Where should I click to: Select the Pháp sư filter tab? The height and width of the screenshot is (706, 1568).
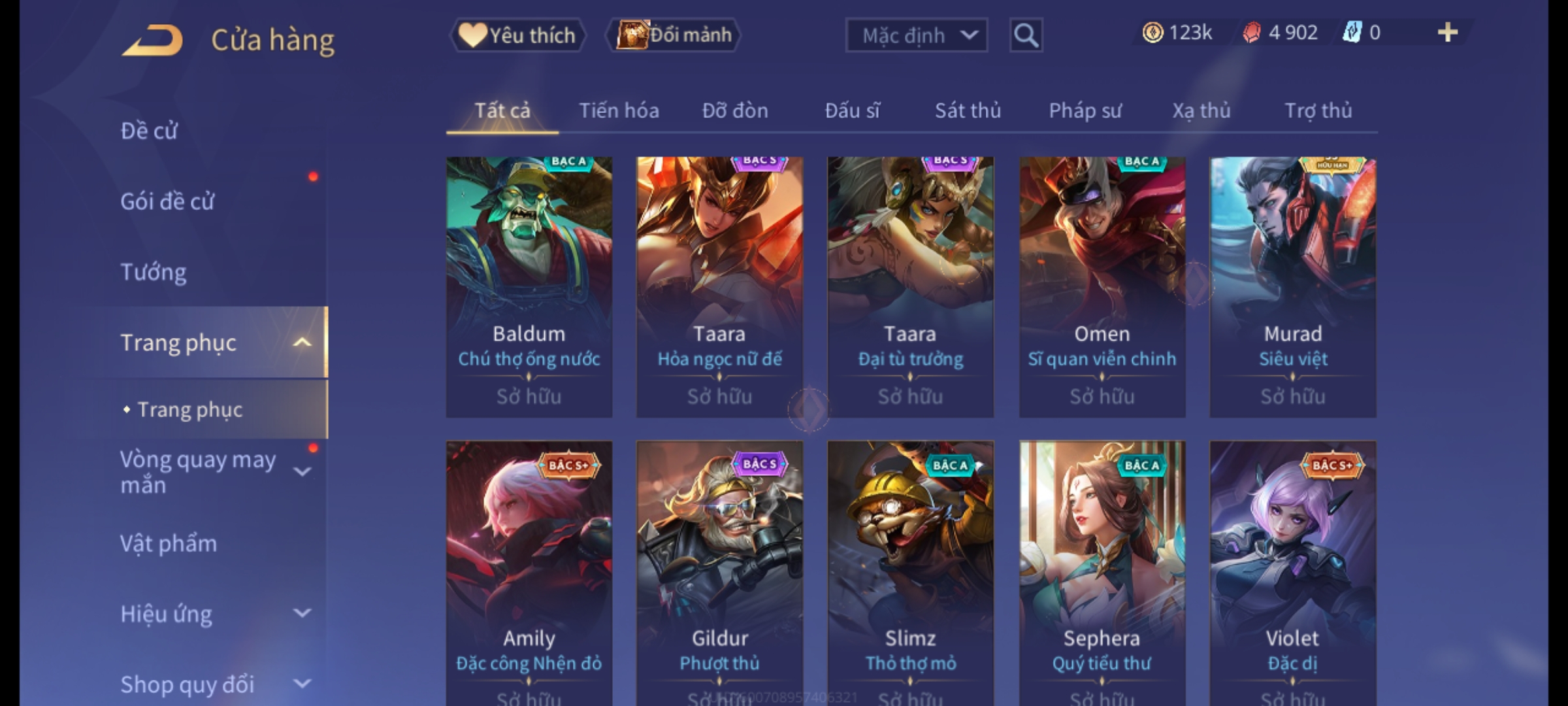1085,110
